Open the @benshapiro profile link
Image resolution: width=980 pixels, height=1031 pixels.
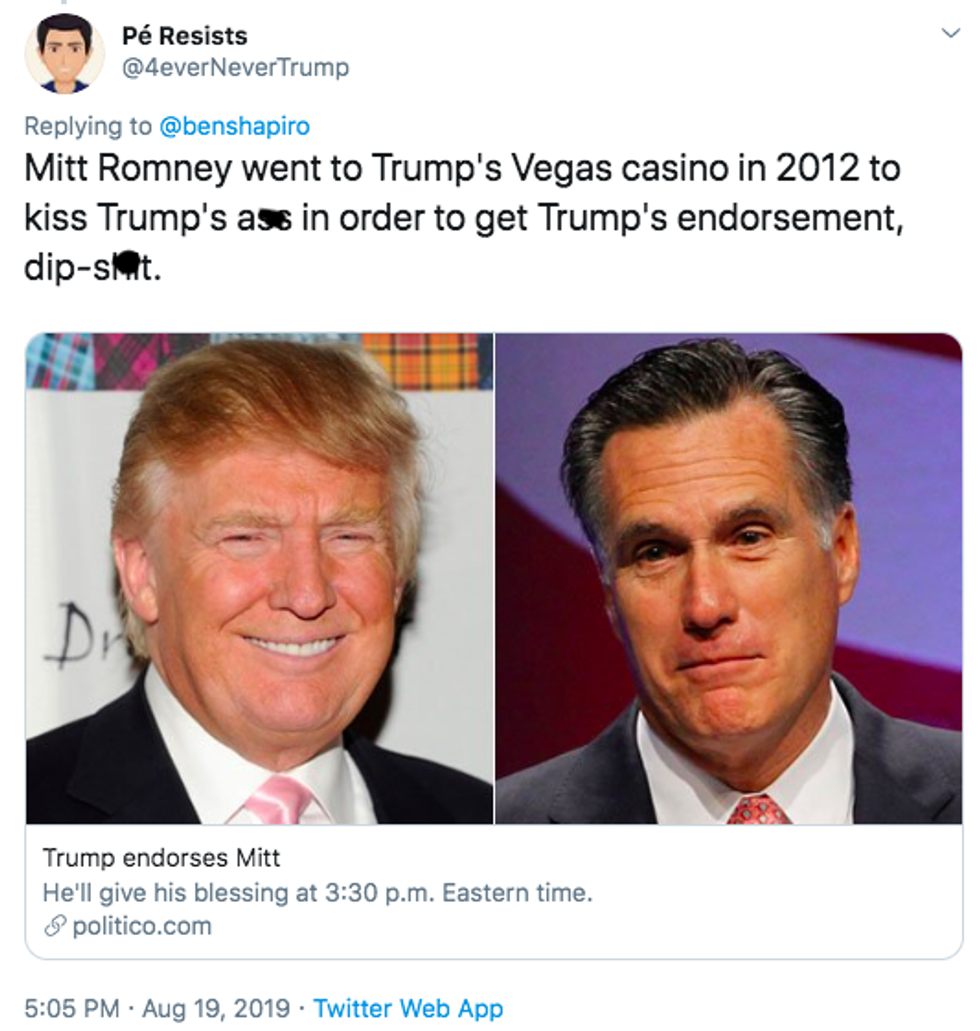[x=234, y=126]
